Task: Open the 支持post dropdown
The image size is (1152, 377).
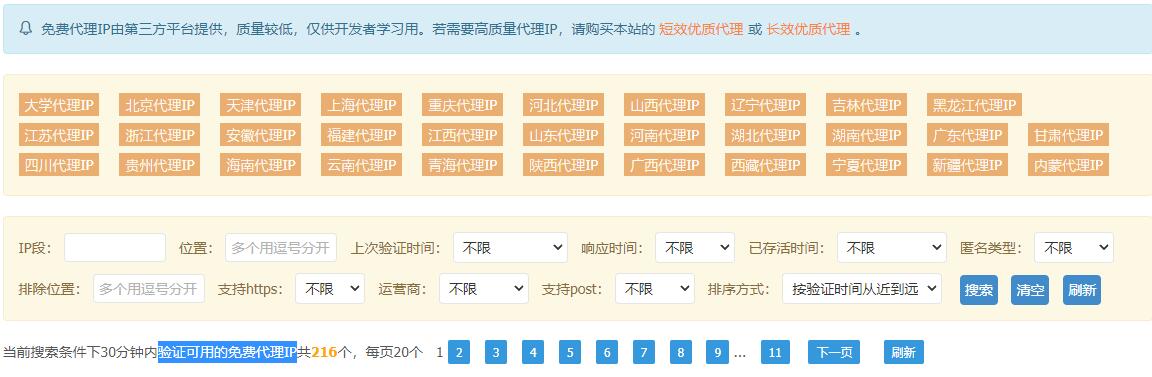Action: point(655,289)
